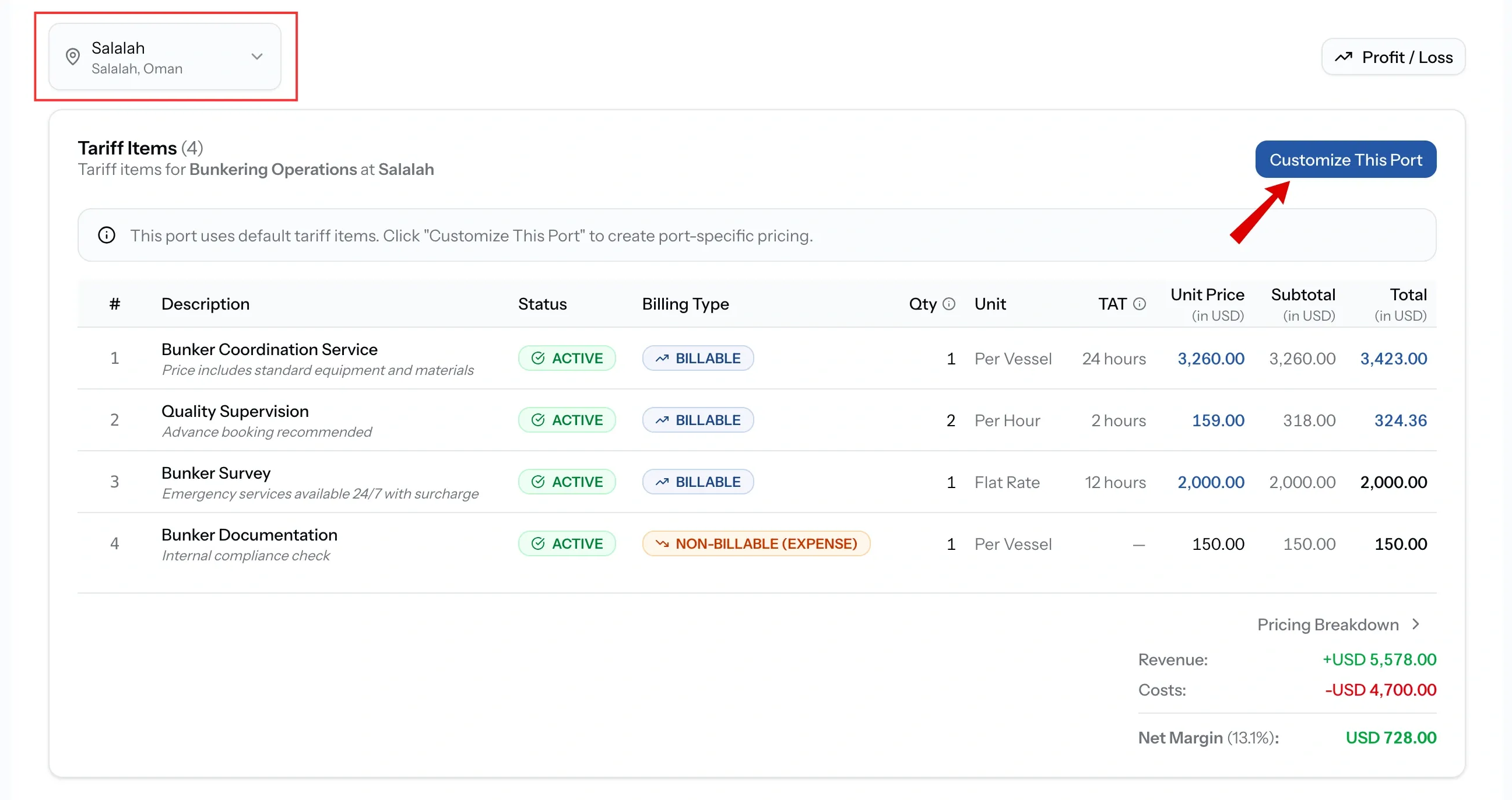Click the Description column header
This screenshot has height=800, width=1512.
(x=205, y=304)
